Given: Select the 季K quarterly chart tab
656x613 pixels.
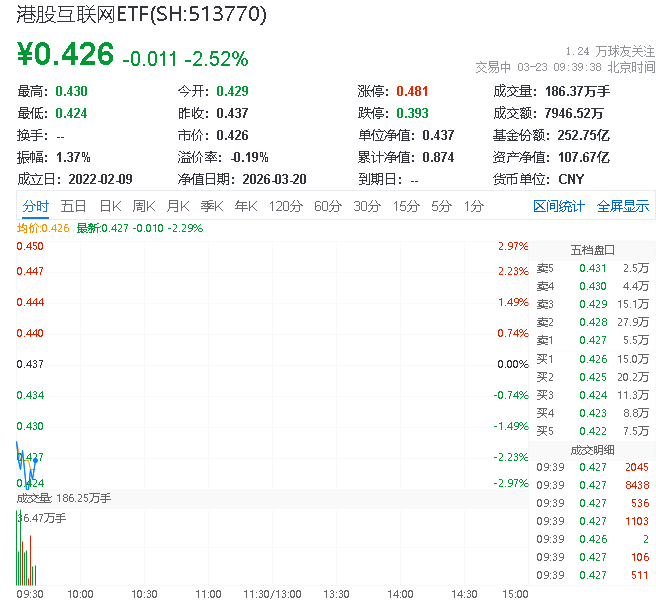Looking at the screenshot, I should pos(211,206).
